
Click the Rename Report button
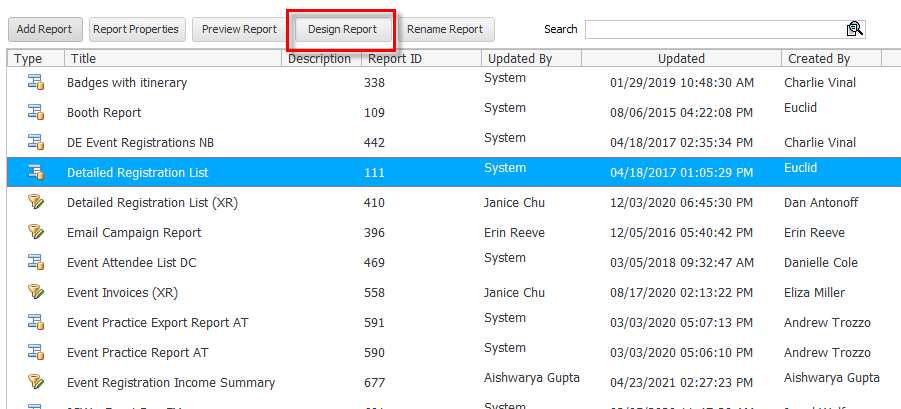point(445,29)
